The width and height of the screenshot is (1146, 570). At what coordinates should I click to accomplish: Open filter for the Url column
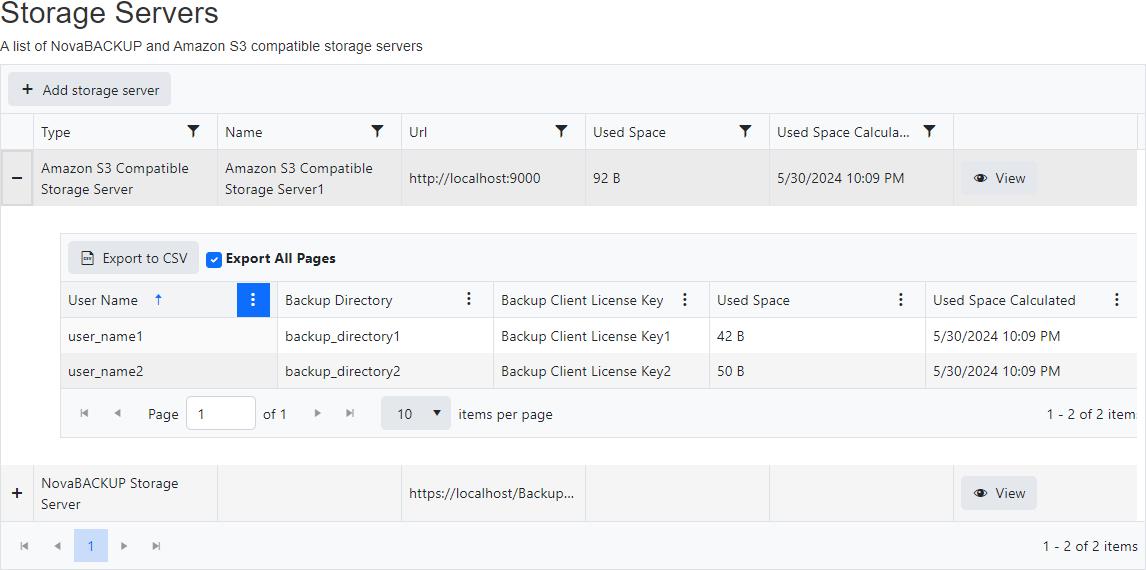[561, 131]
